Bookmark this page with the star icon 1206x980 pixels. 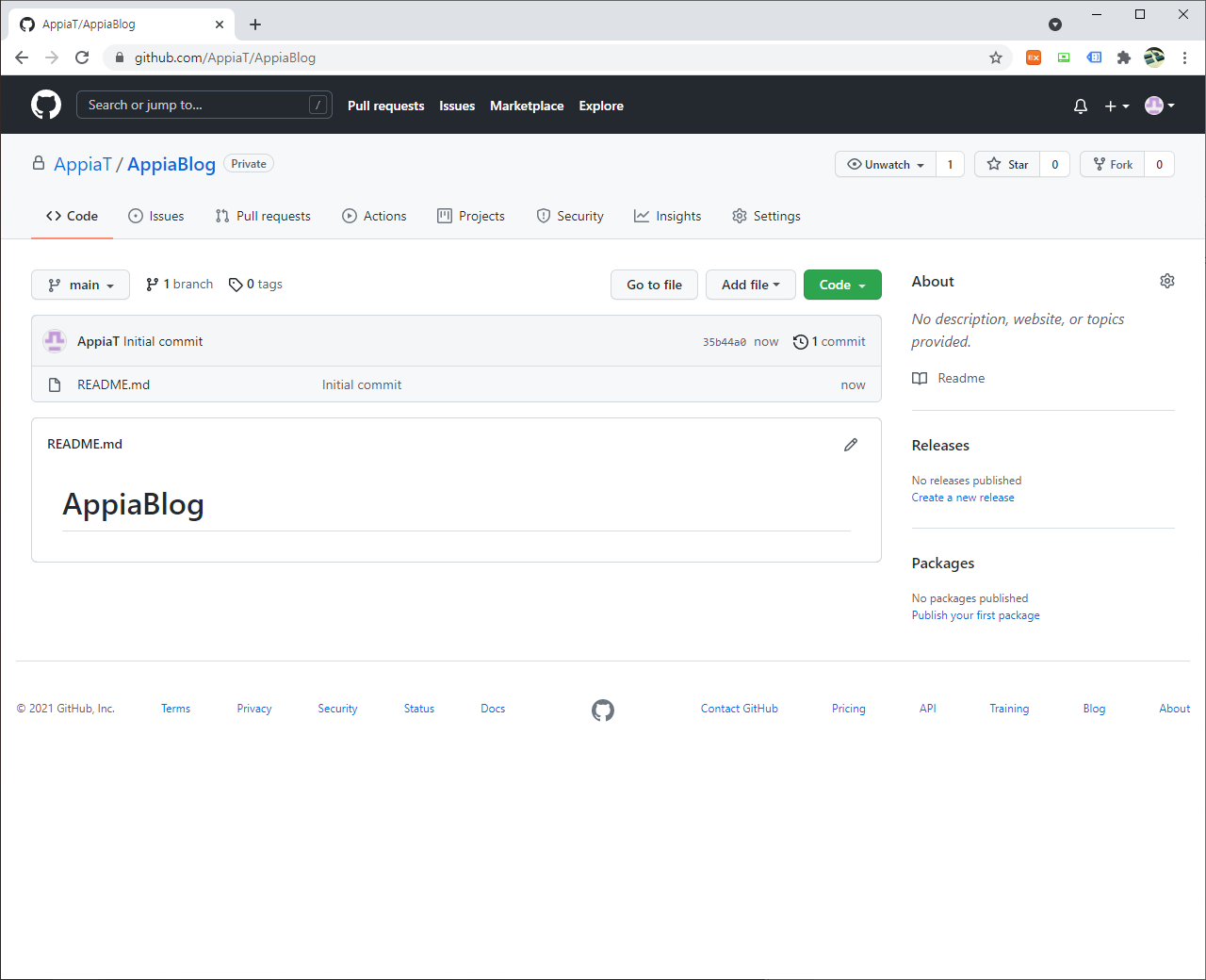tap(996, 57)
